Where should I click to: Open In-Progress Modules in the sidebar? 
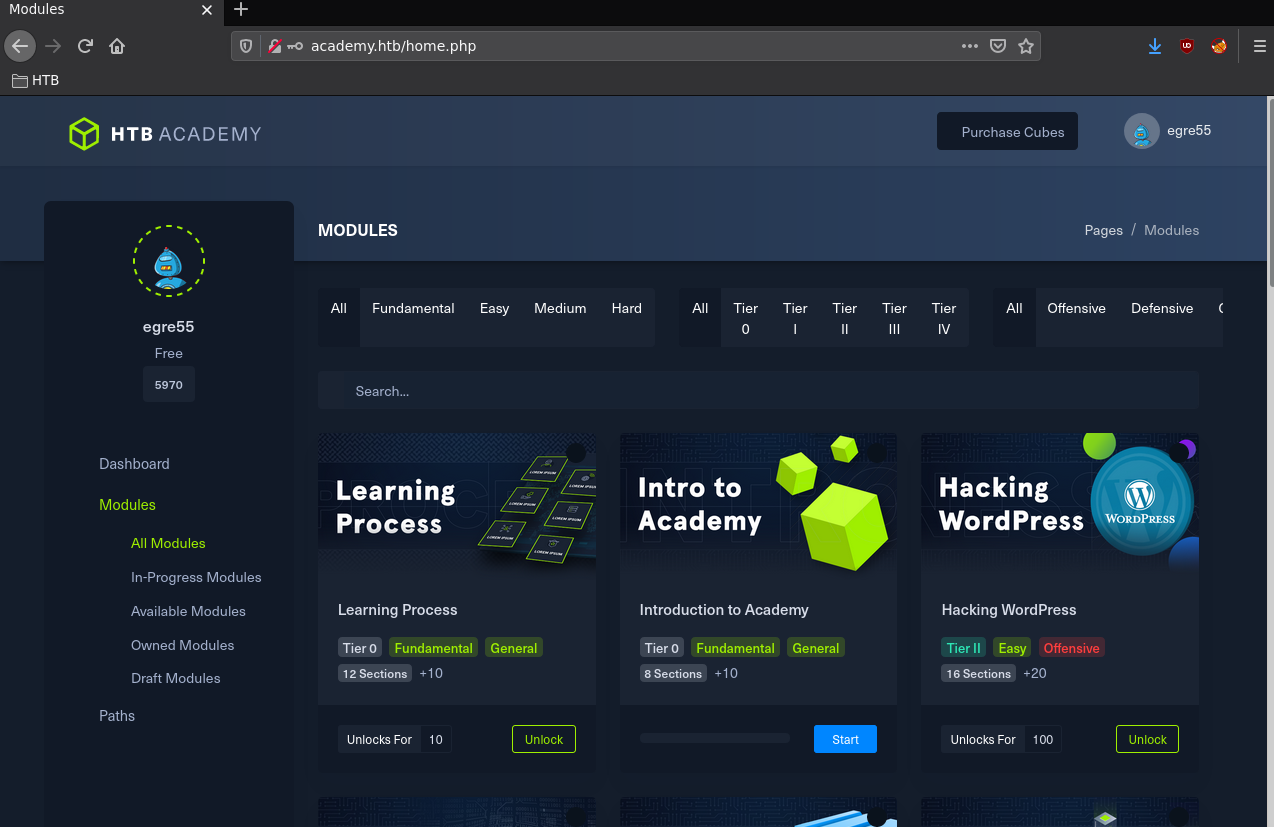click(196, 577)
